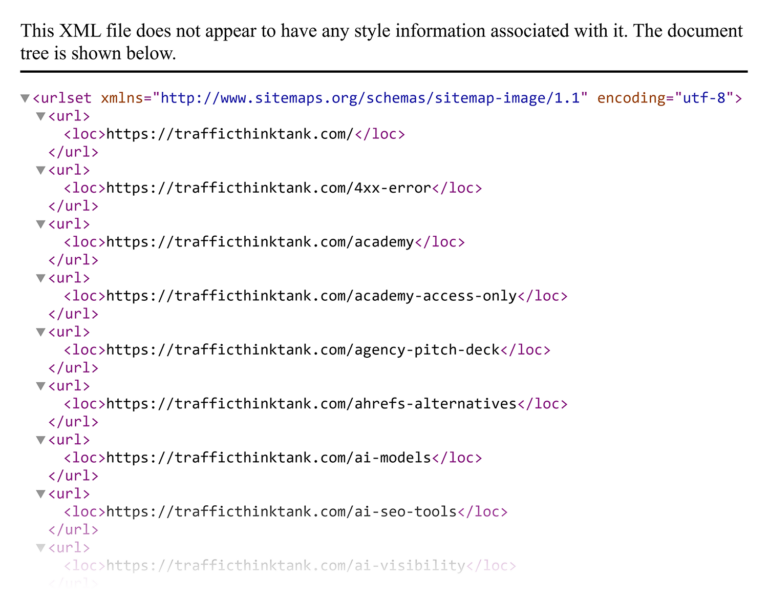The width and height of the screenshot is (768, 598).
Task: Click loc text ending in 4xx-error
Action: (x=268, y=188)
